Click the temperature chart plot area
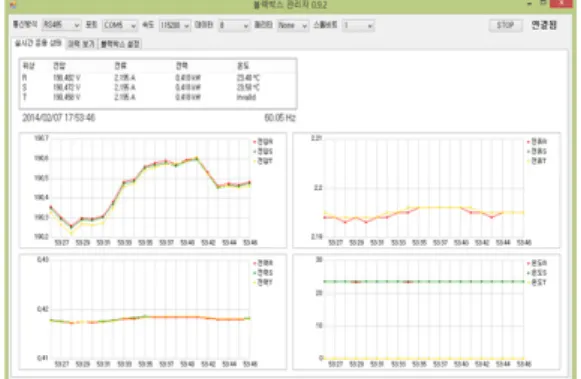Screen dimensions: 581x379 click(424, 309)
